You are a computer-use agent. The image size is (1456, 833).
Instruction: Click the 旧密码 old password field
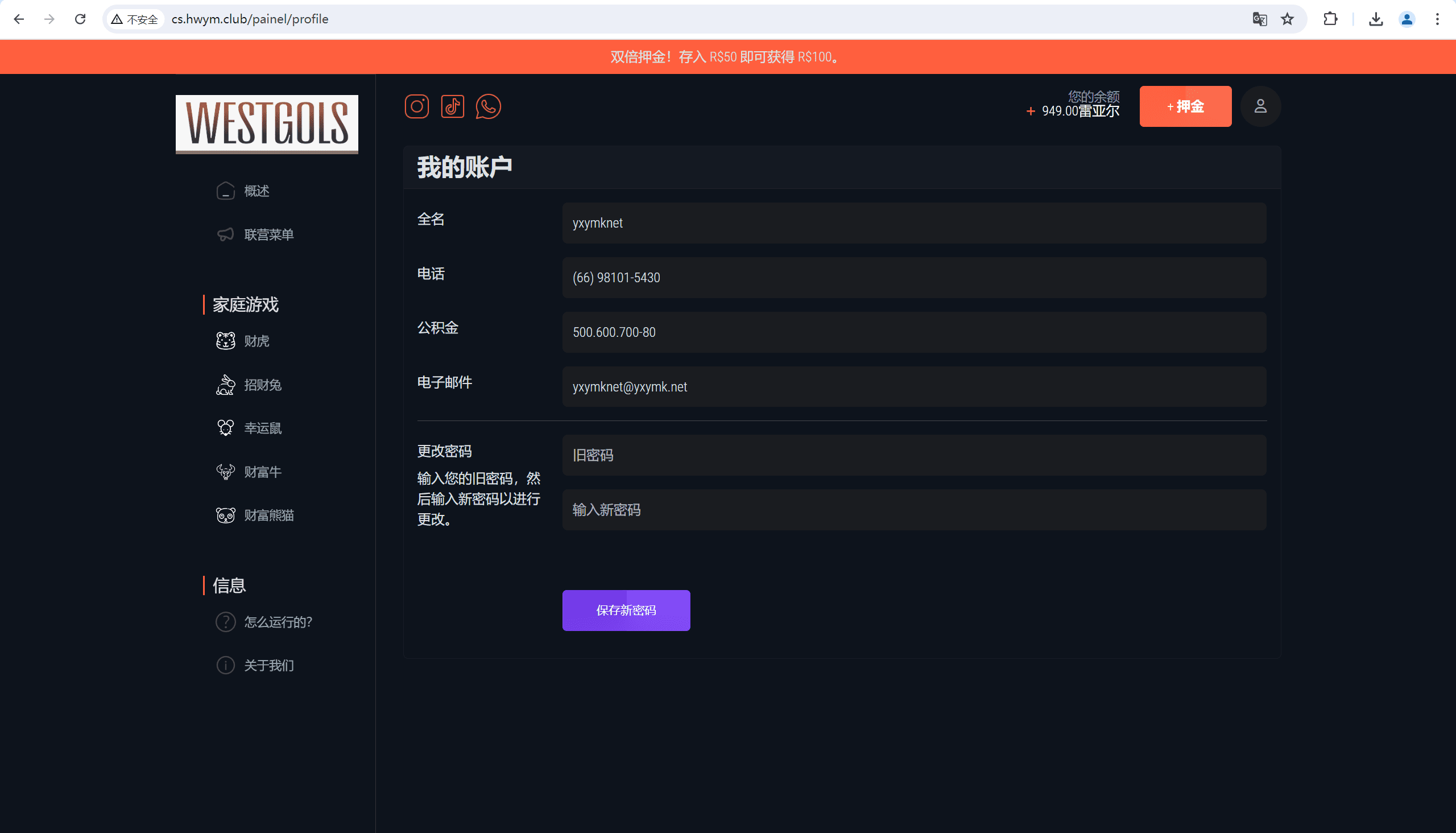[x=913, y=455]
